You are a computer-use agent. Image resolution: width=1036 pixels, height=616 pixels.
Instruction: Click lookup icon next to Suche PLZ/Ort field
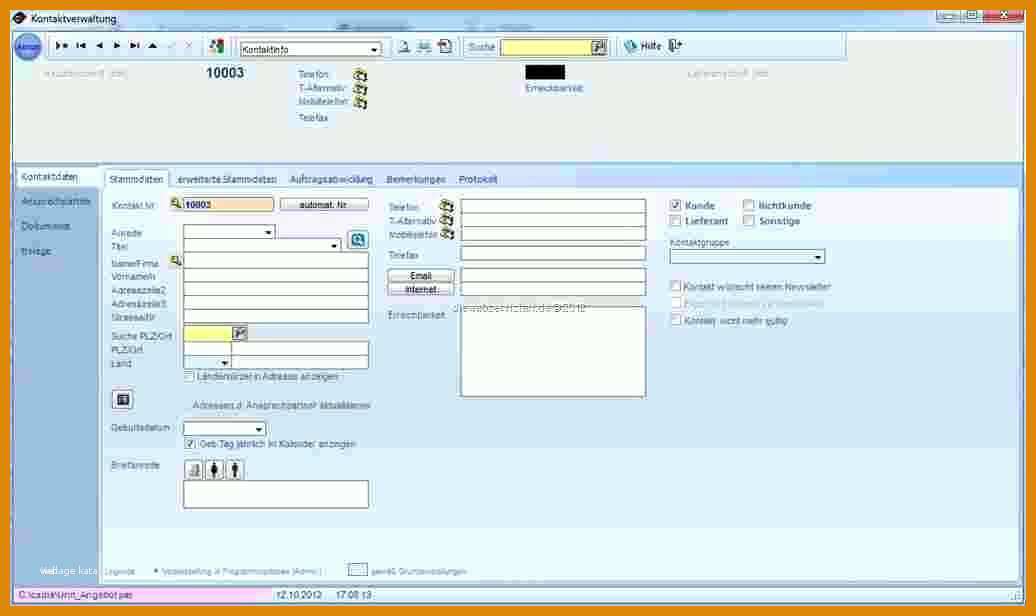[x=239, y=333]
